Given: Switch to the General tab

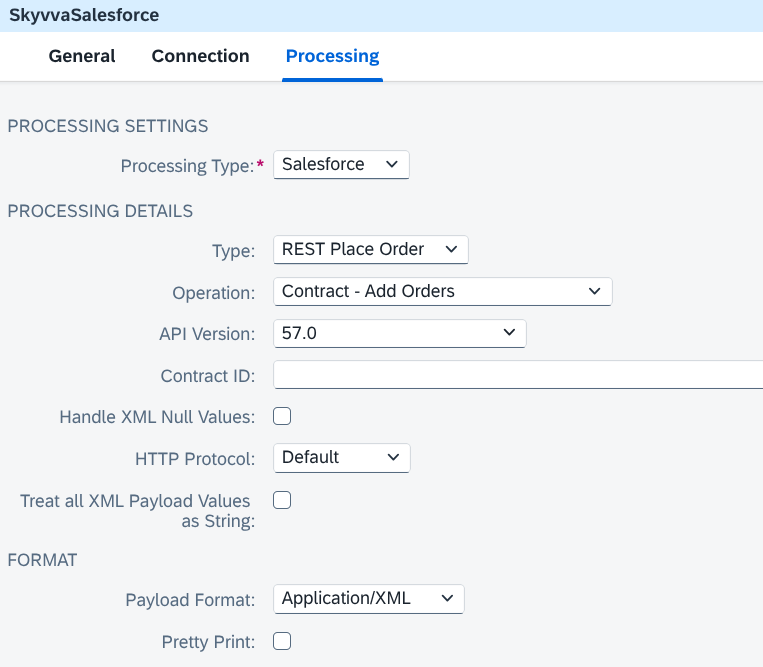Looking at the screenshot, I should 82,56.
